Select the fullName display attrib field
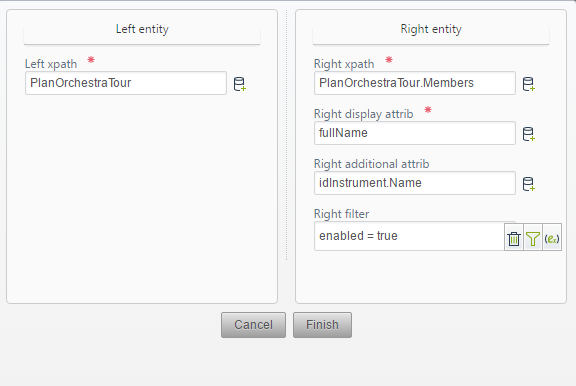The width and height of the screenshot is (576, 386). click(415, 133)
